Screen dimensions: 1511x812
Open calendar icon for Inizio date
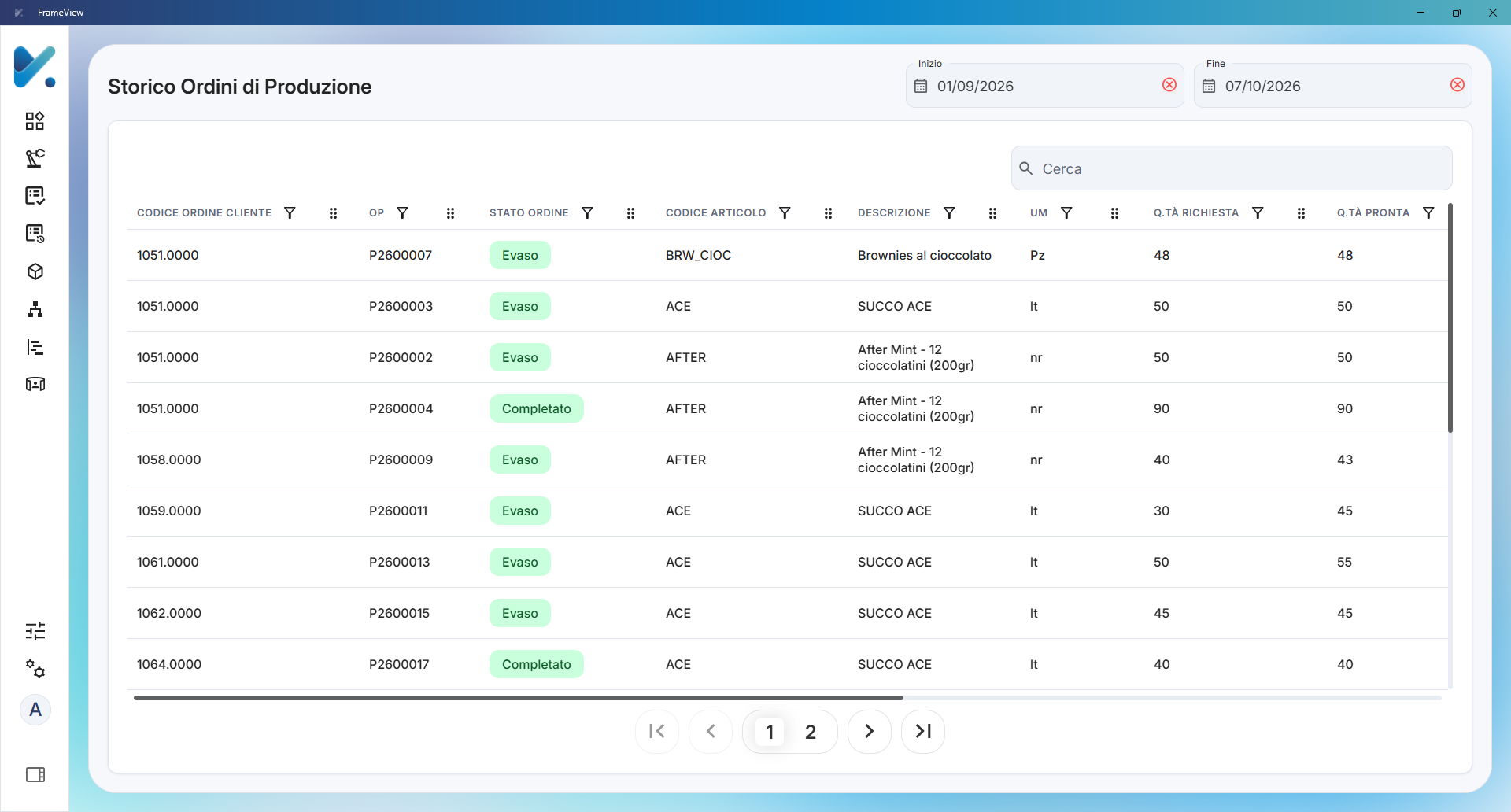click(921, 86)
